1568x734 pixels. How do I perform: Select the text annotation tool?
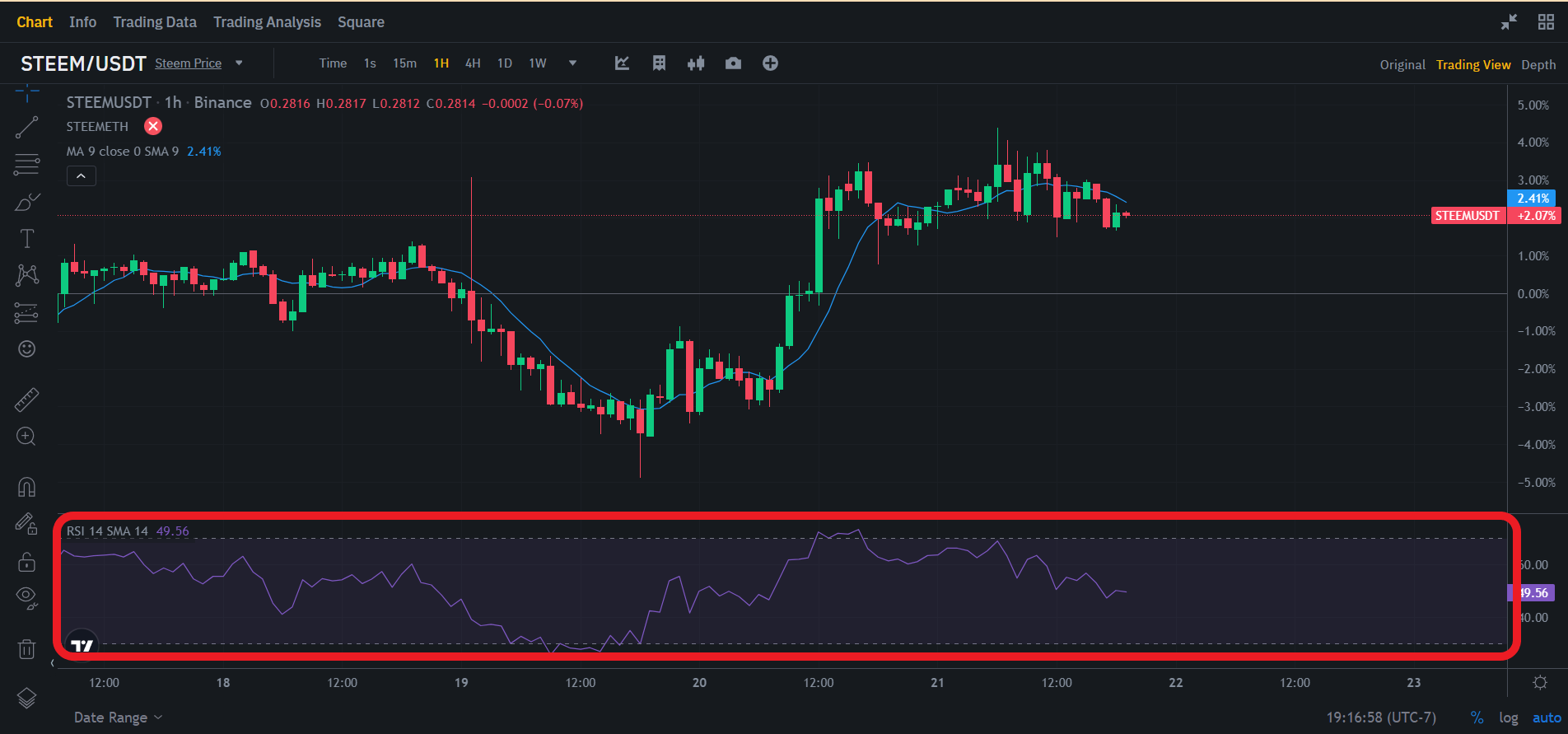click(x=26, y=239)
